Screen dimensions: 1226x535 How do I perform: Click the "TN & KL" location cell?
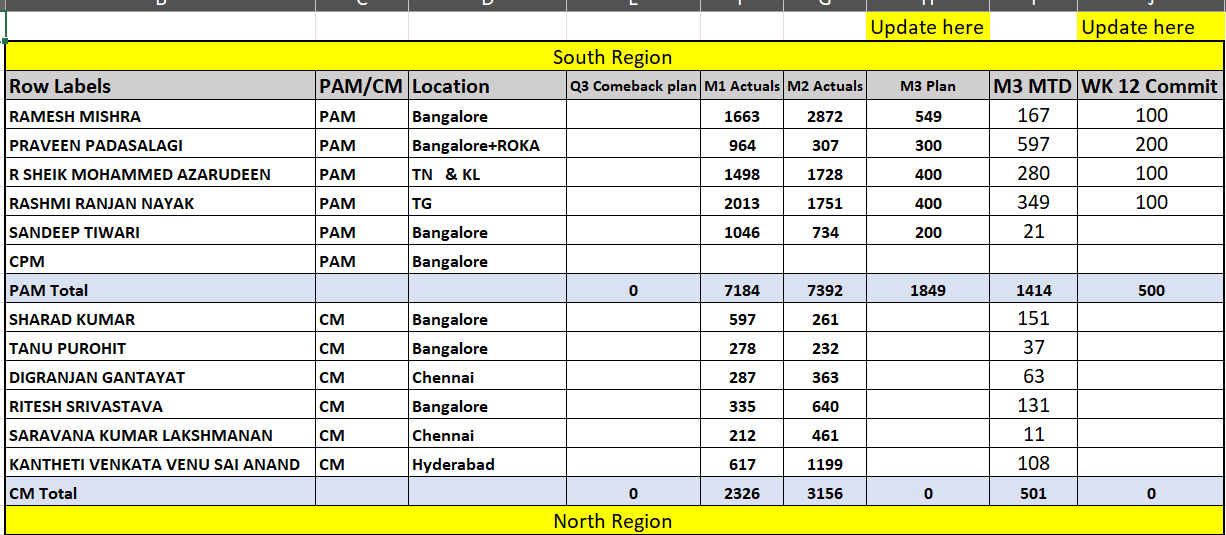point(453,174)
